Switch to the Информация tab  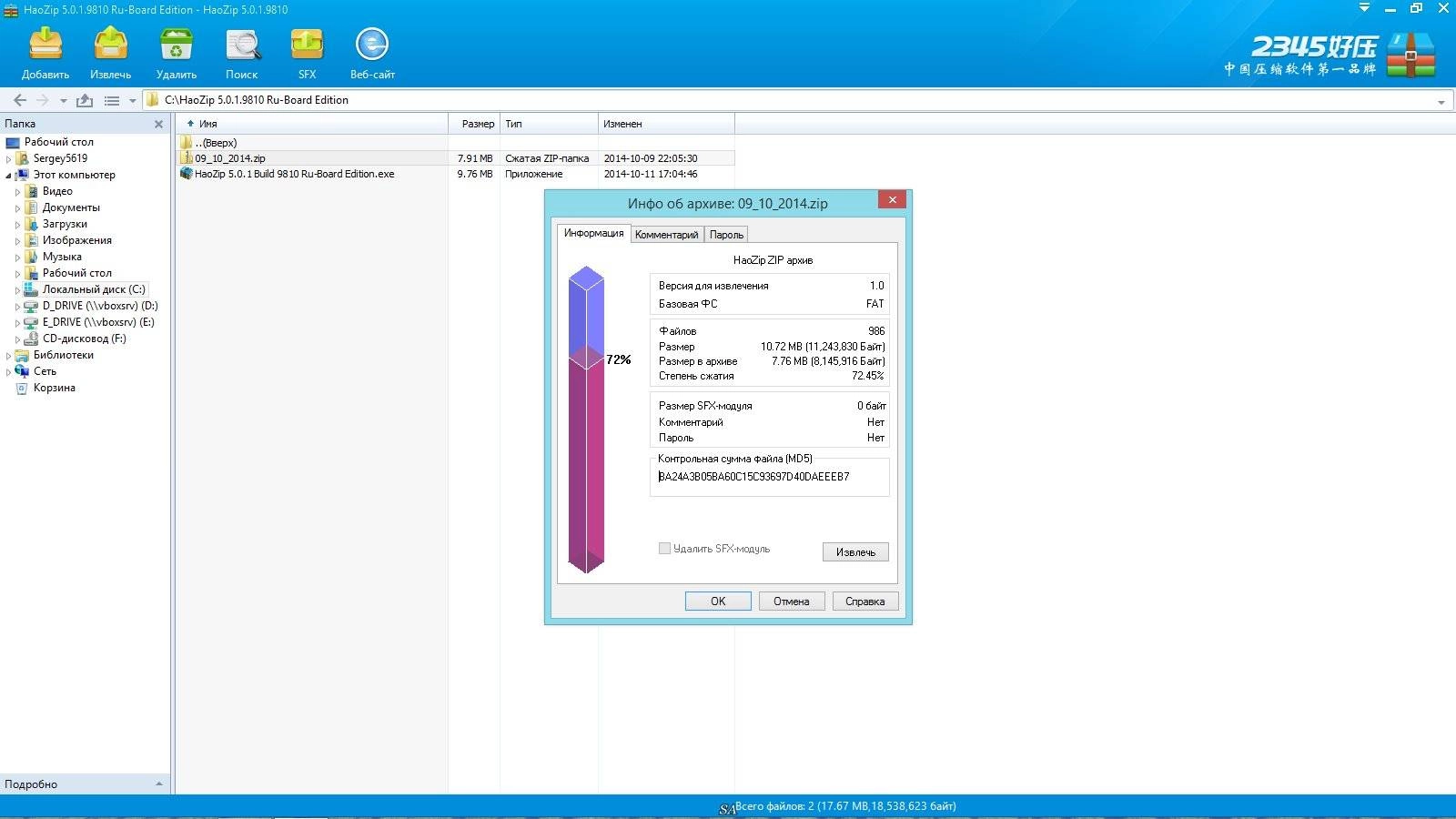pos(593,233)
